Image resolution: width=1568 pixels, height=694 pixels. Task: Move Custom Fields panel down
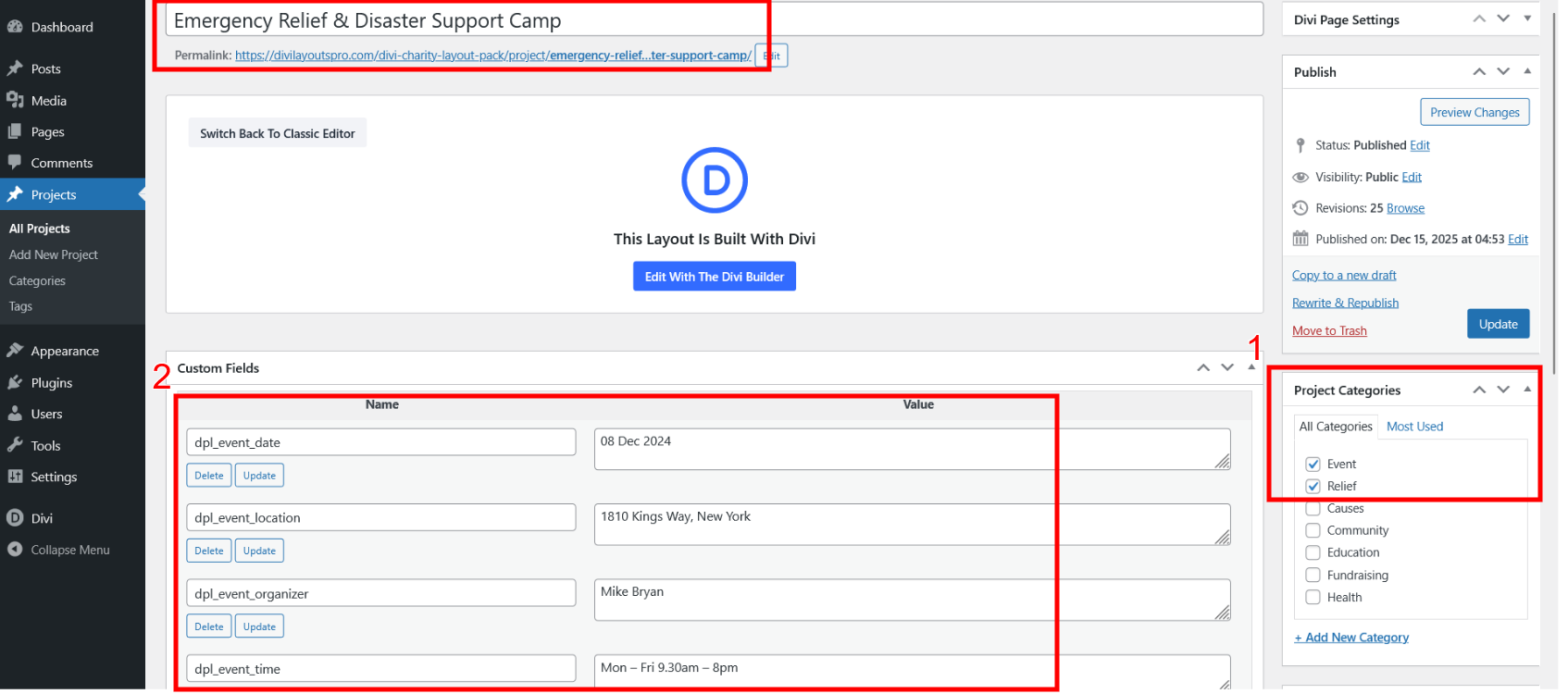pyautogui.click(x=1227, y=367)
